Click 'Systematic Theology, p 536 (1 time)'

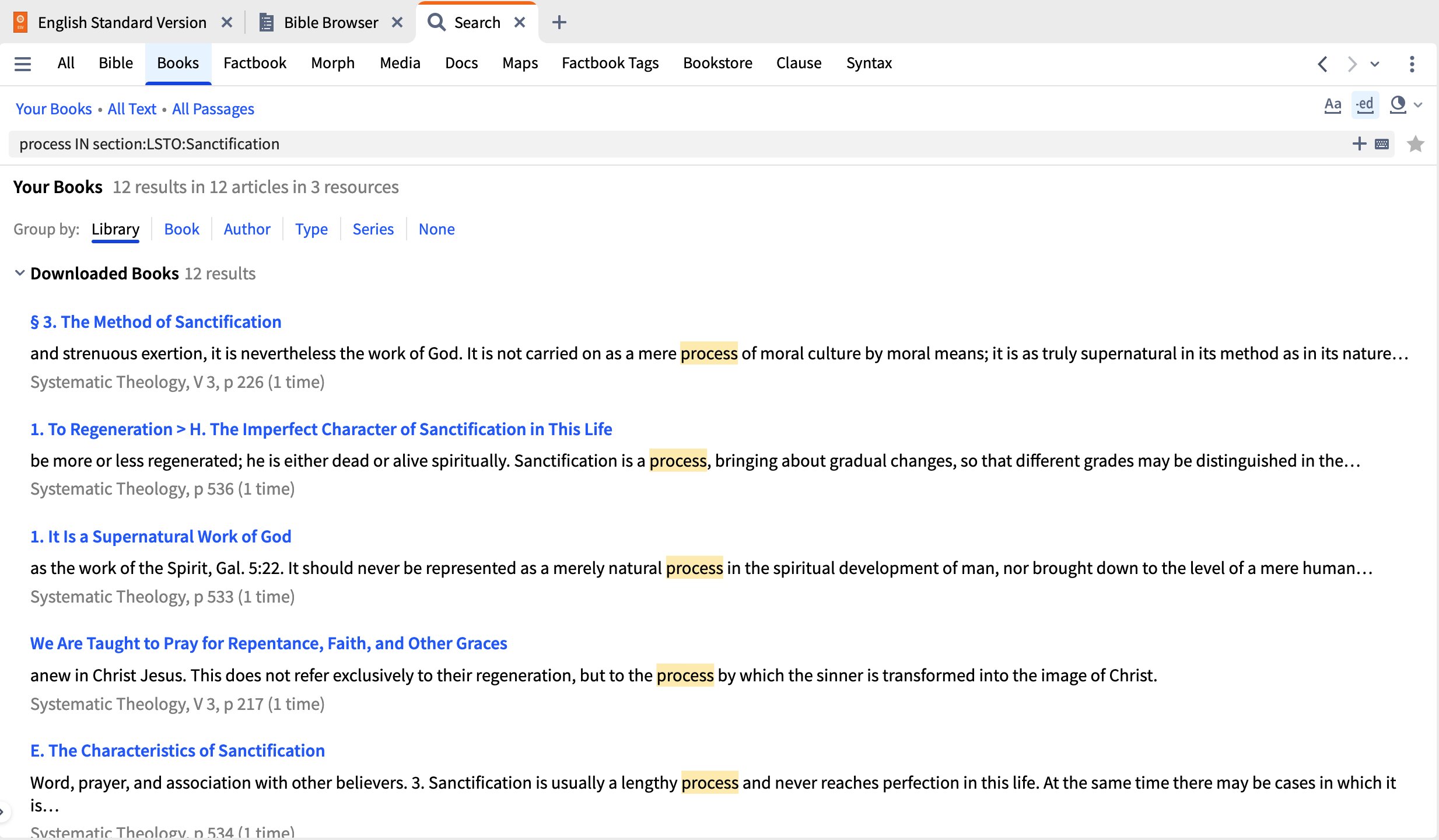162,489
